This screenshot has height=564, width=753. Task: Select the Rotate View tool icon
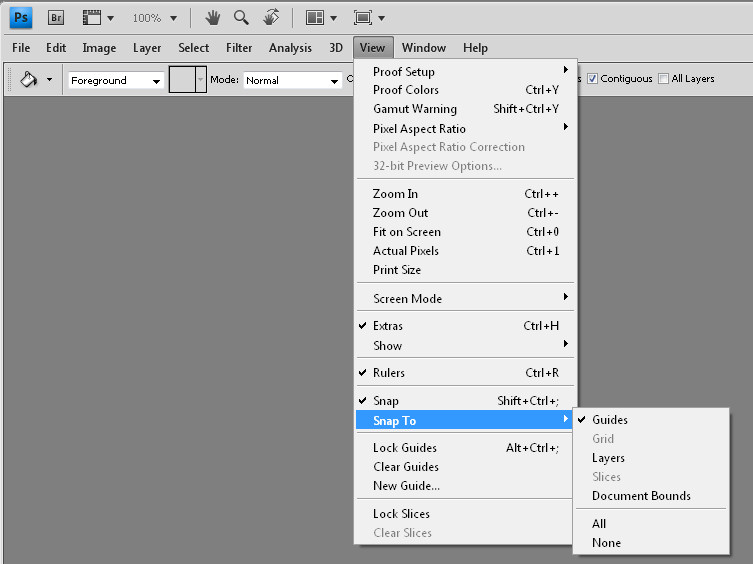coord(271,18)
